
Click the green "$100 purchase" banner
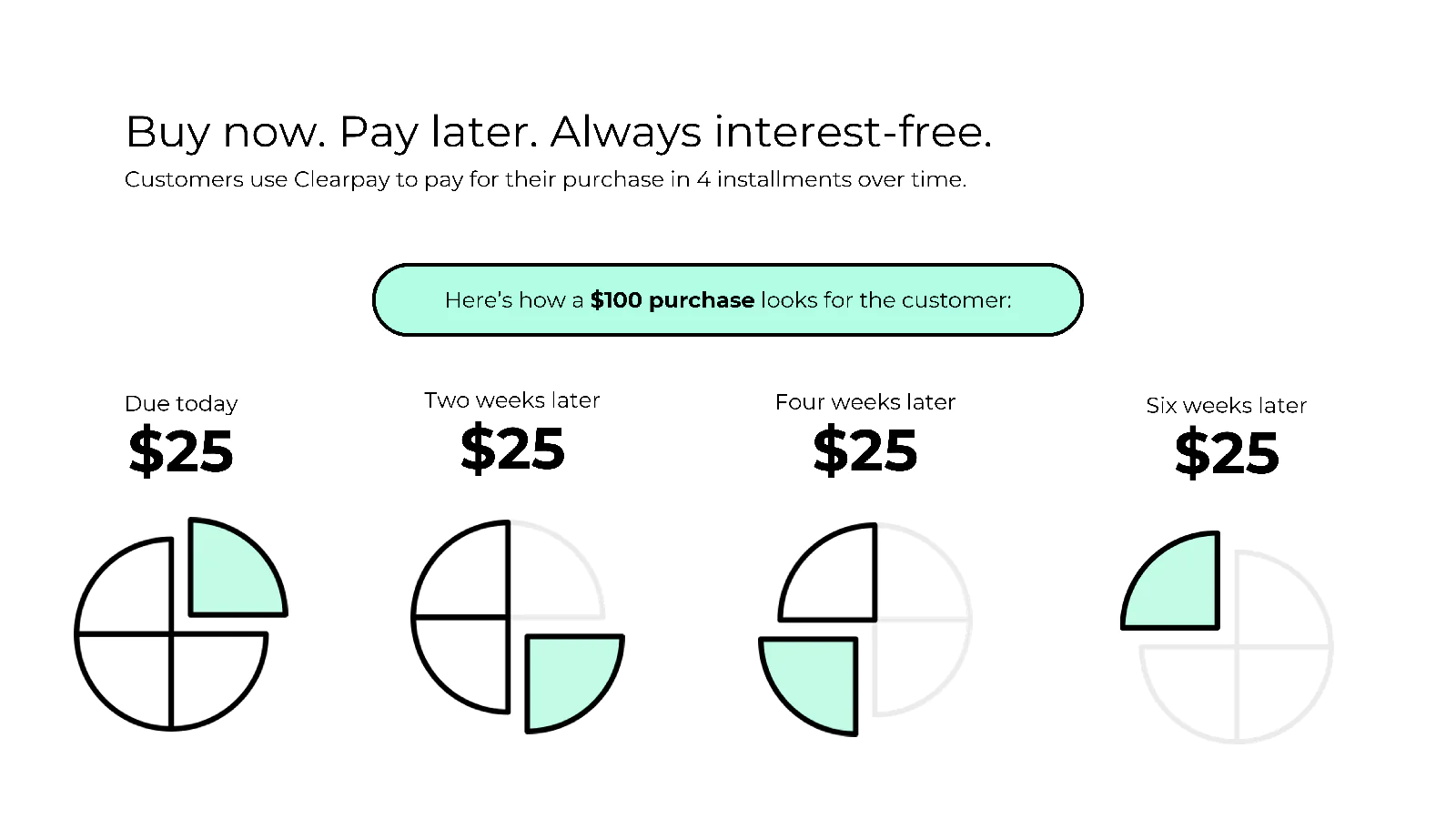click(x=727, y=300)
